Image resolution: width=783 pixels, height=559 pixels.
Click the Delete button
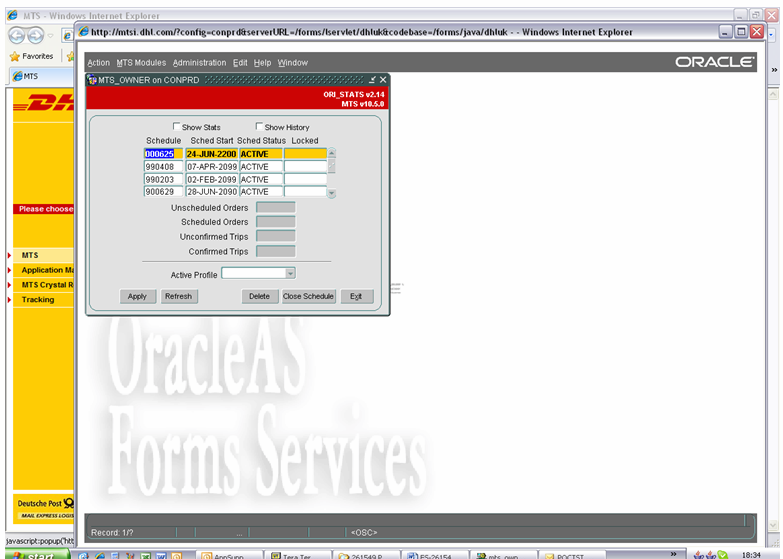pos(260,296)
